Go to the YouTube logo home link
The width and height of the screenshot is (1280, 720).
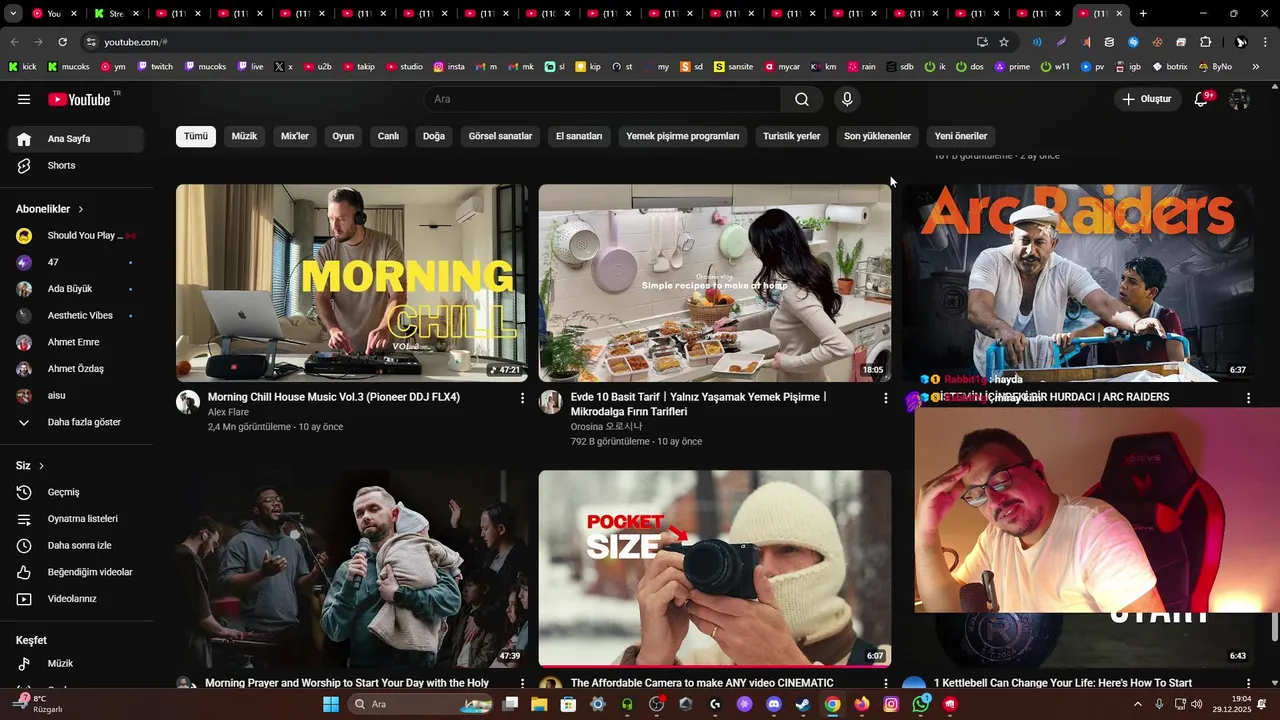pyautogui.click(x=79, y=99)
